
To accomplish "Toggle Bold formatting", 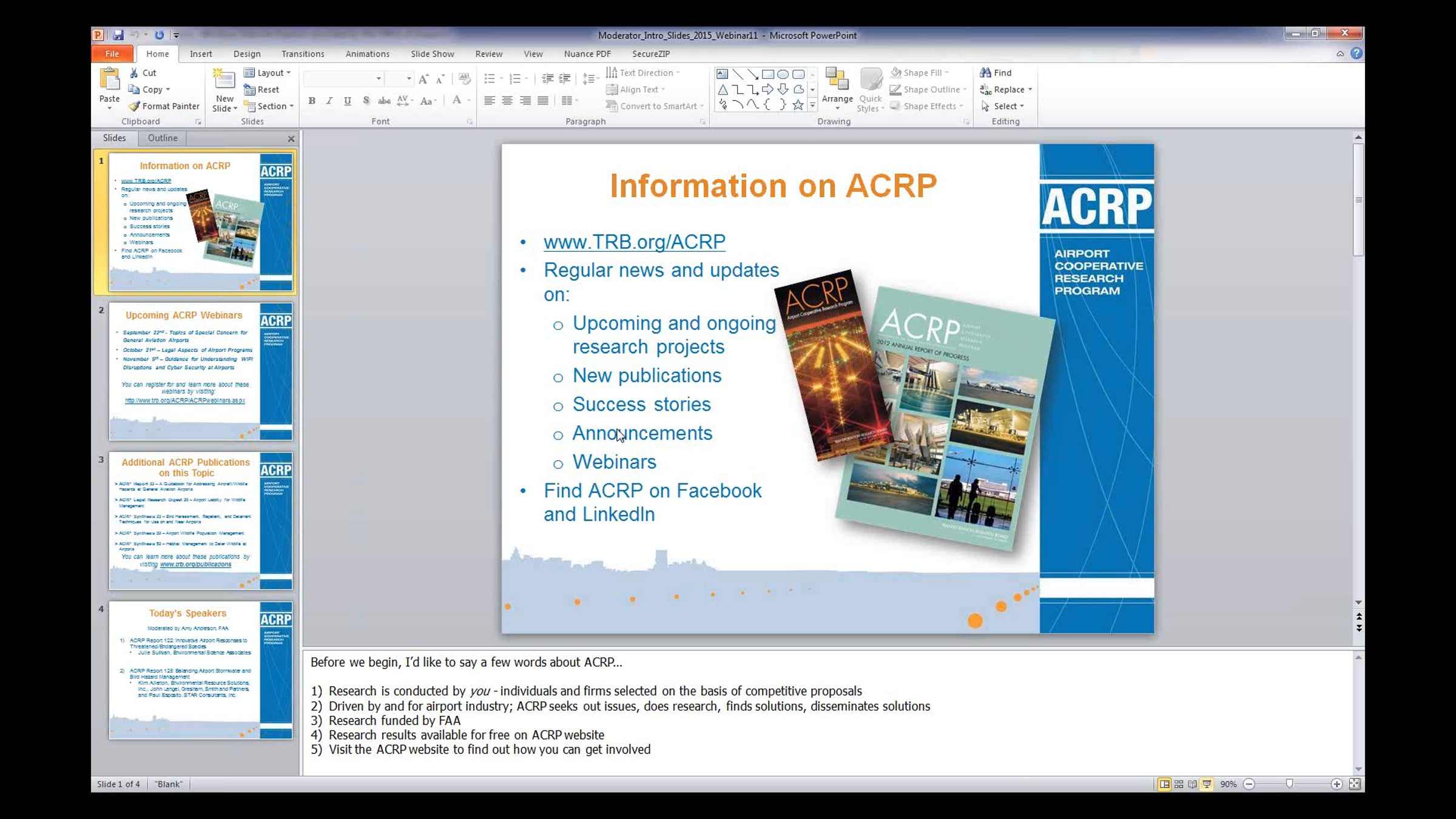I will pos(312,101).
